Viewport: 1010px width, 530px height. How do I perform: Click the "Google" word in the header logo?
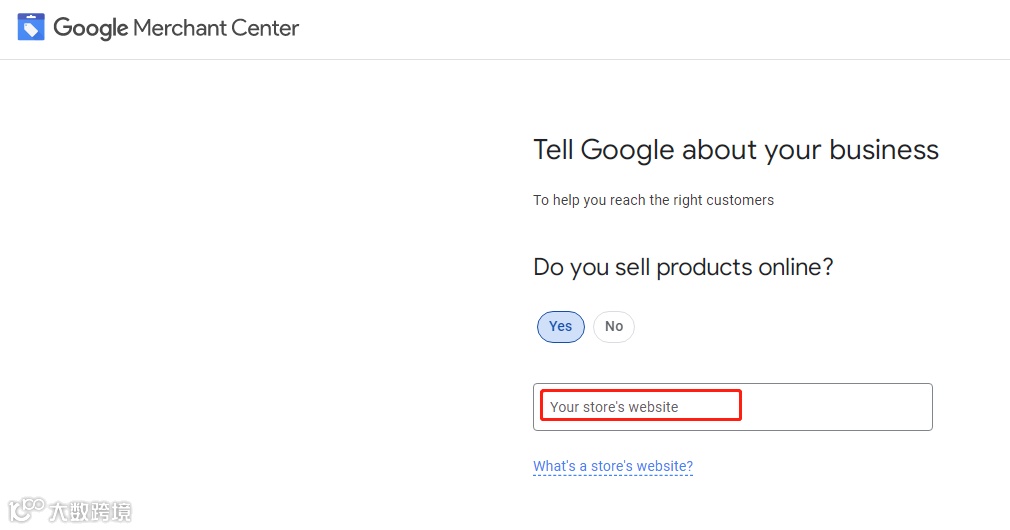pyautogui.click(x=90, y=28)
